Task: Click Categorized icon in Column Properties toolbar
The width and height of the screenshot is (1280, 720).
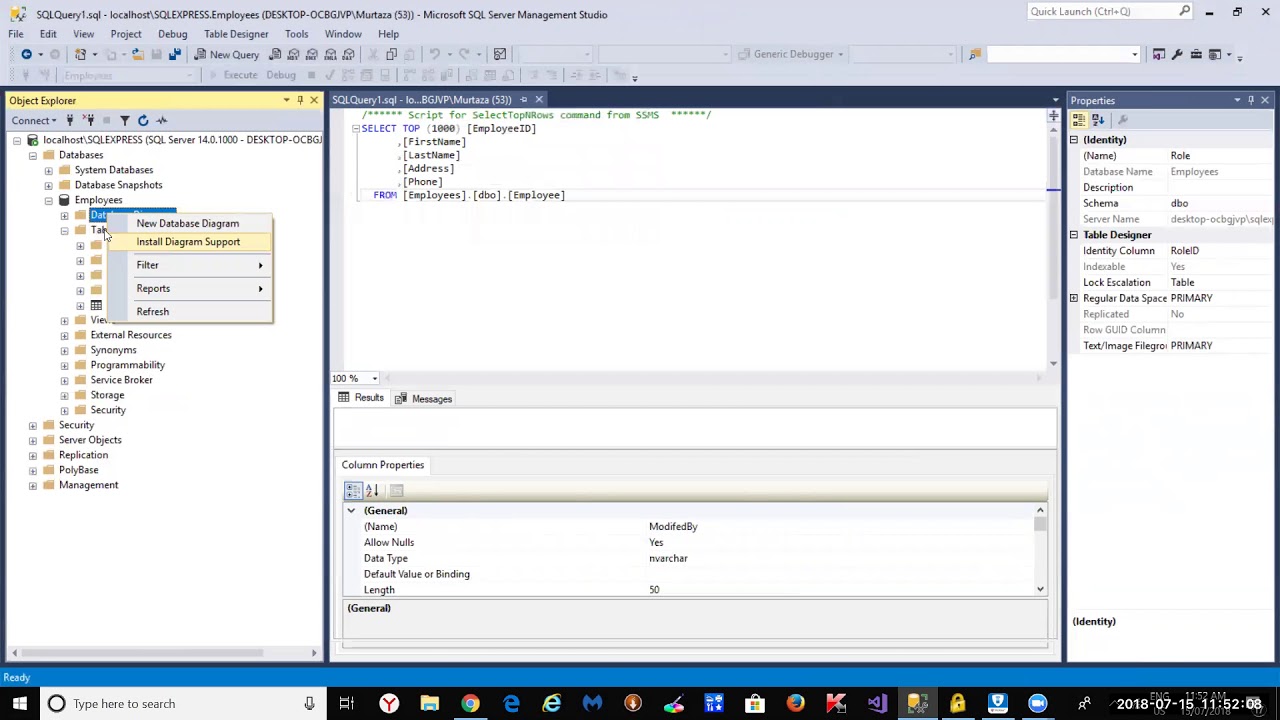Action: pyautogui.click(x=353, y=490)
